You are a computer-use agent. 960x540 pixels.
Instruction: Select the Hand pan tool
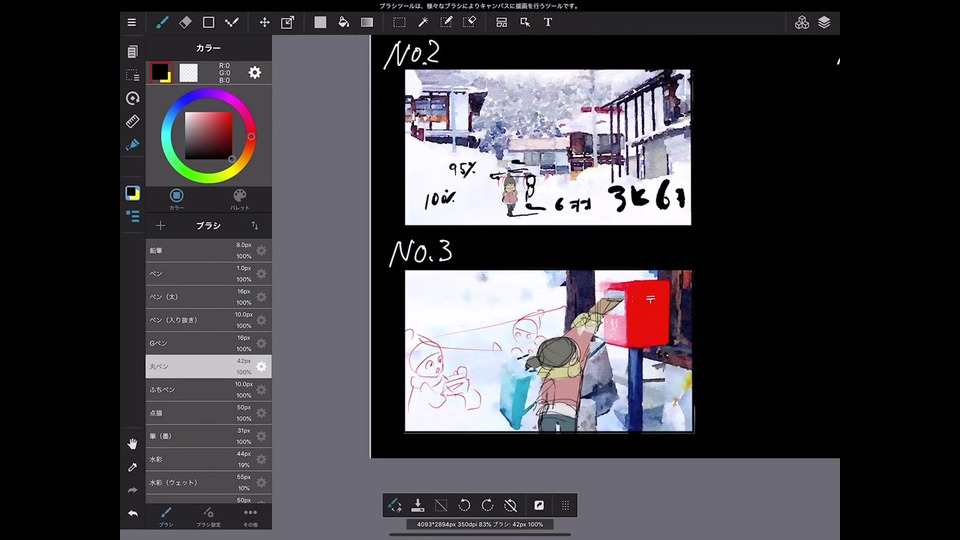[x=132, y=444]
